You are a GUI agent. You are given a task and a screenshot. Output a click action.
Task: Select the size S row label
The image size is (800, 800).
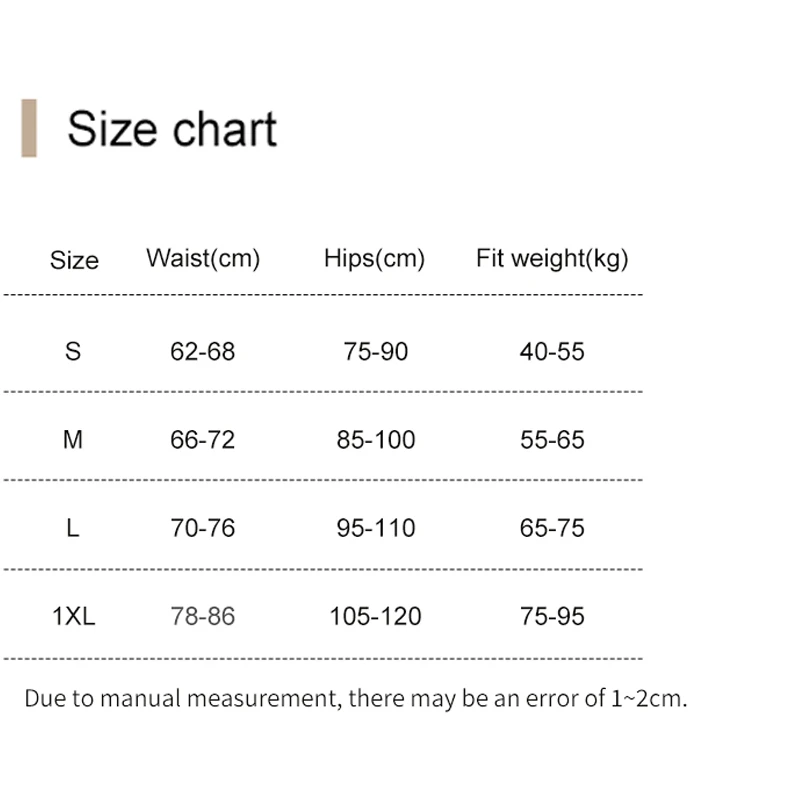73,351
